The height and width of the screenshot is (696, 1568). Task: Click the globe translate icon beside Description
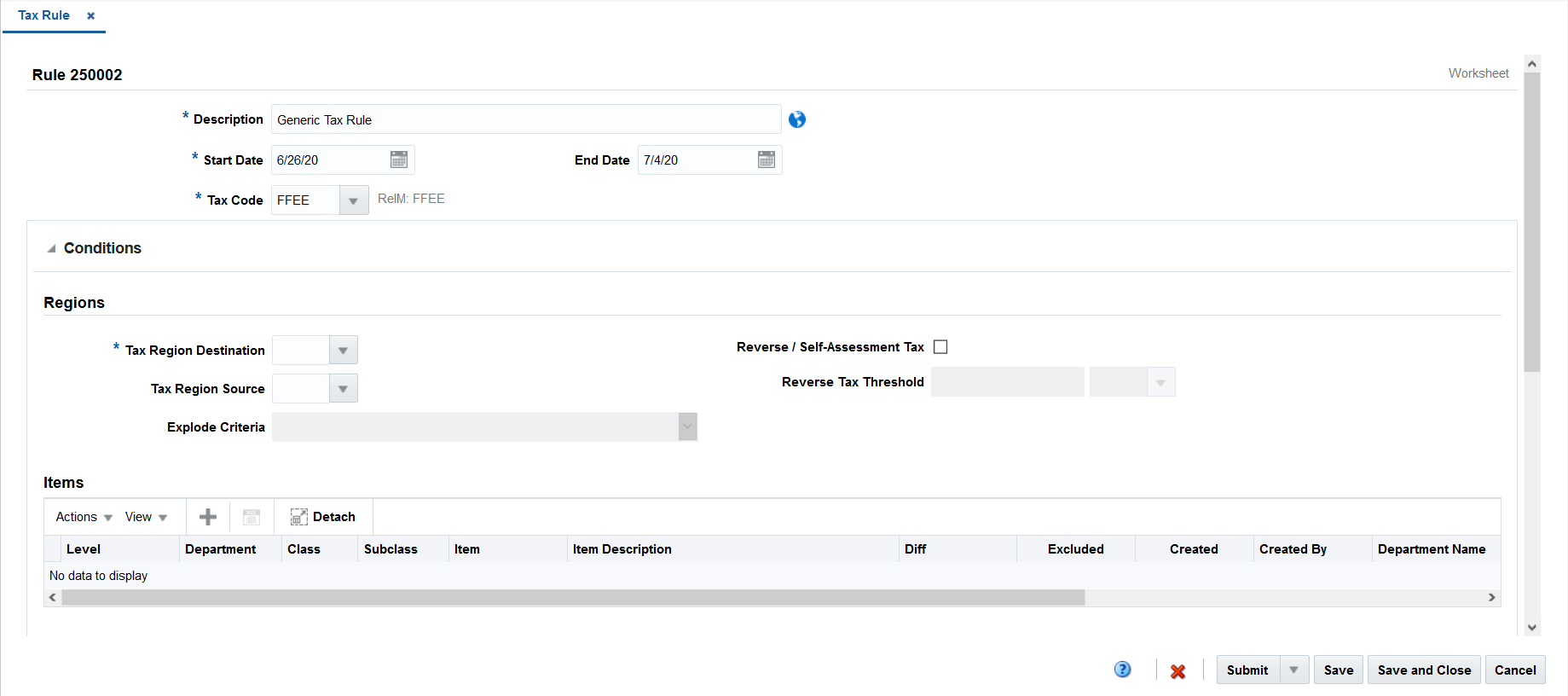pyautogui.click(x=797, y=119)
